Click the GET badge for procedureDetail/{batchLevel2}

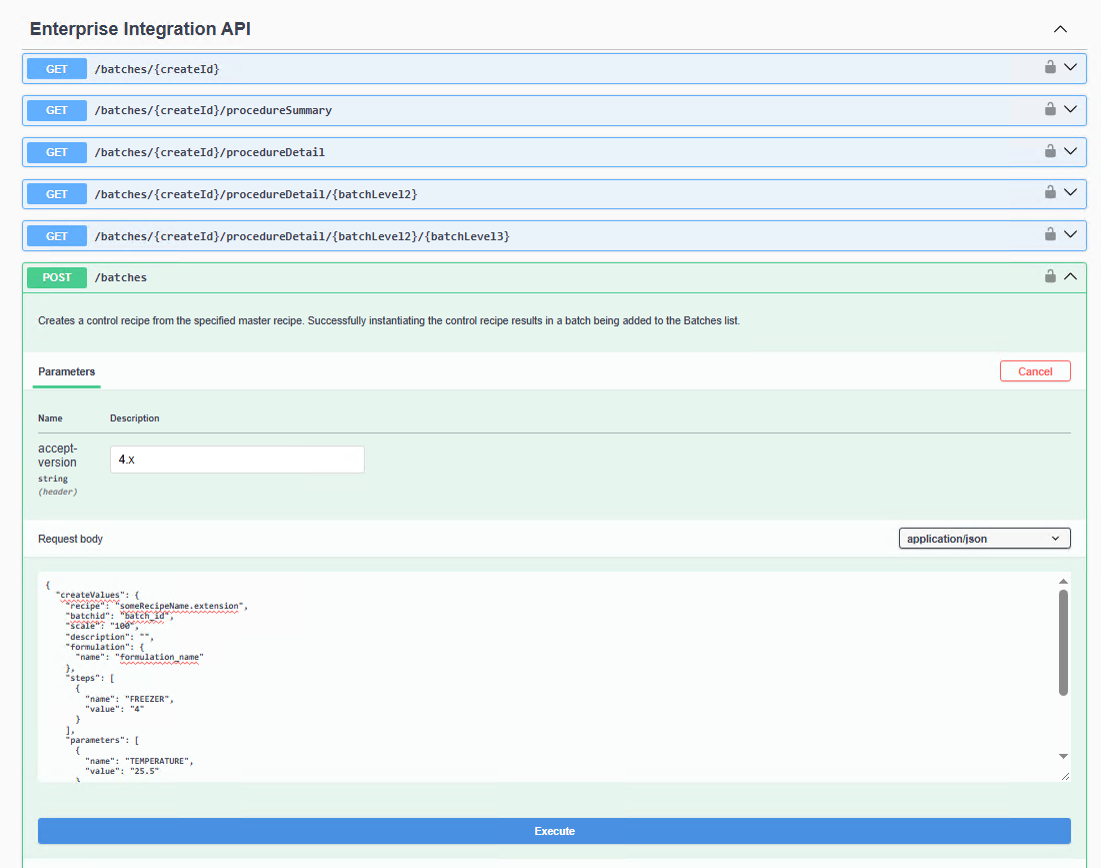click(x=57, y=194)
